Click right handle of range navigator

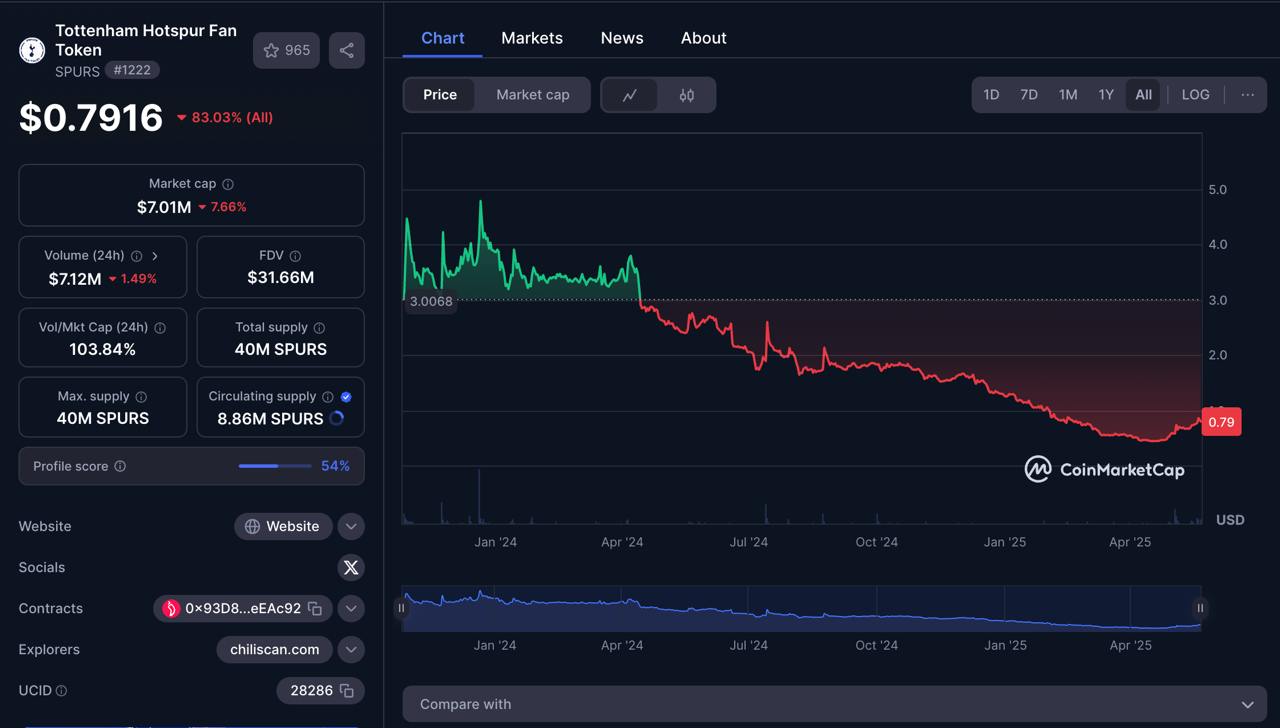1200,608
